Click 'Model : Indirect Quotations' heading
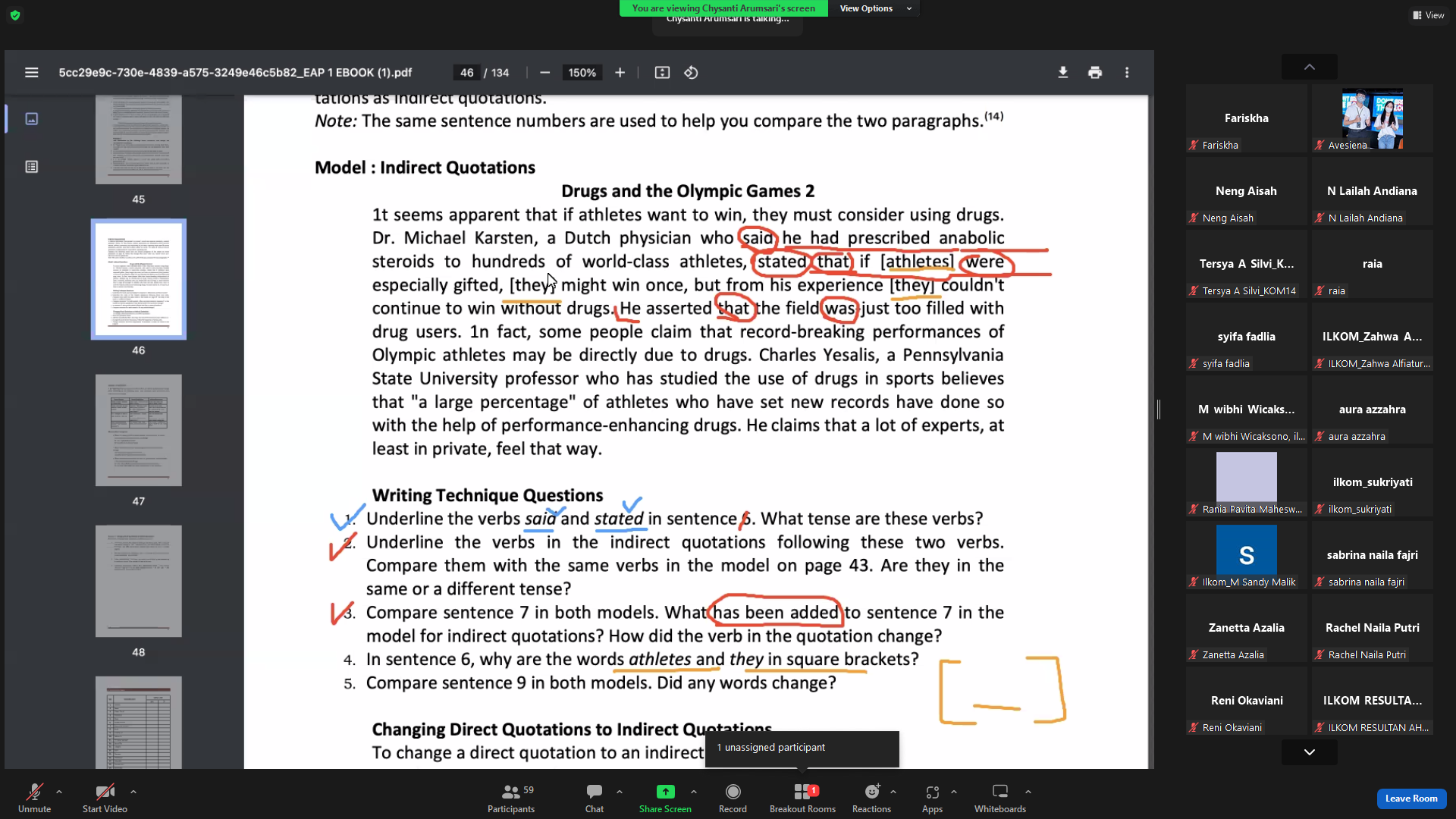 (425, 168)
